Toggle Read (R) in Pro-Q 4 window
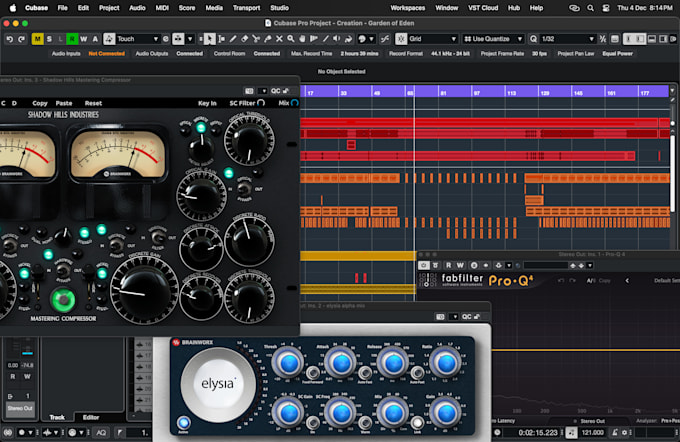This screenshot has width=680, height=442. (448, 265)
